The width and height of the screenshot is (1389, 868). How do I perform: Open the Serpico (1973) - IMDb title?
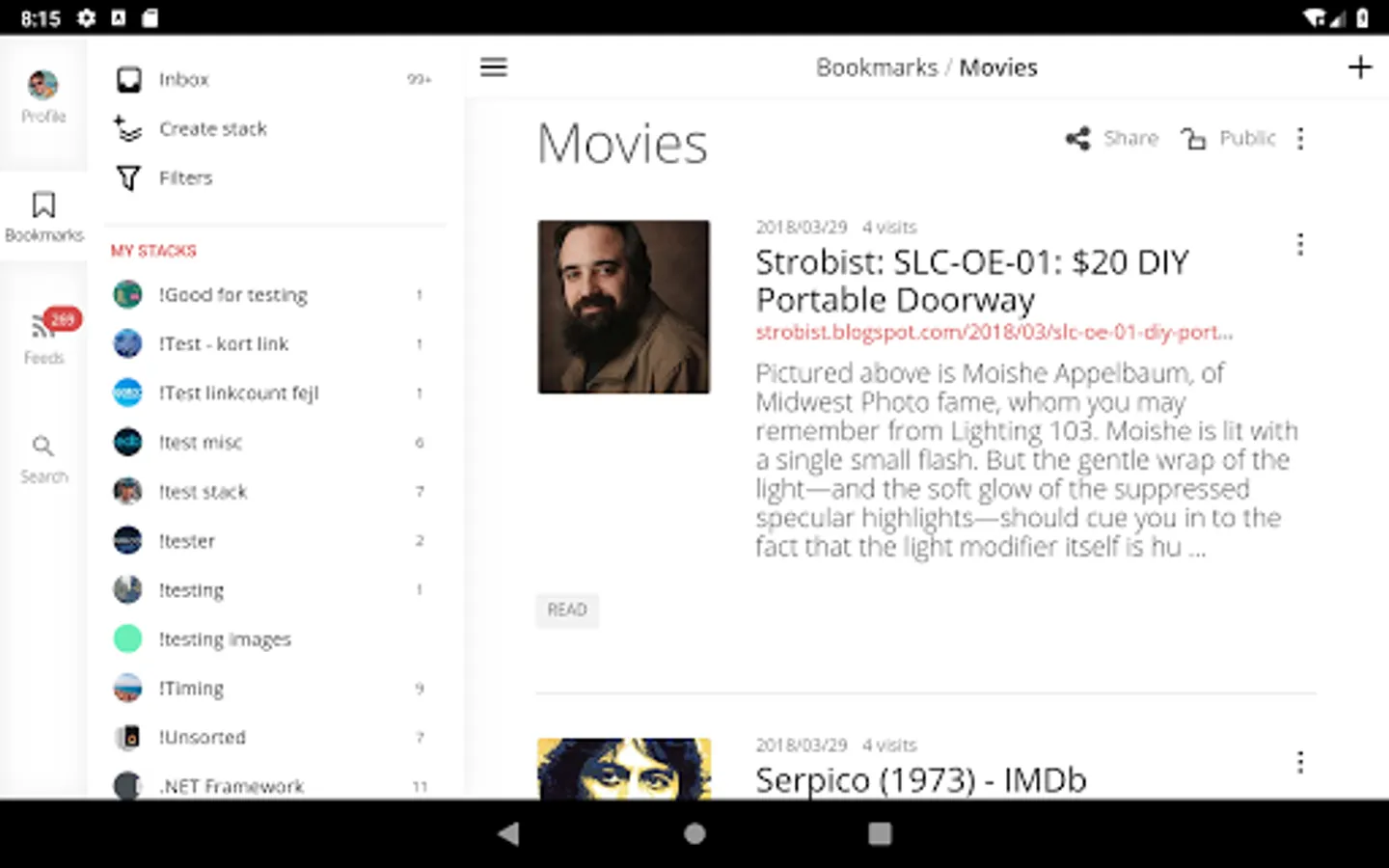[x=921, y=779]
